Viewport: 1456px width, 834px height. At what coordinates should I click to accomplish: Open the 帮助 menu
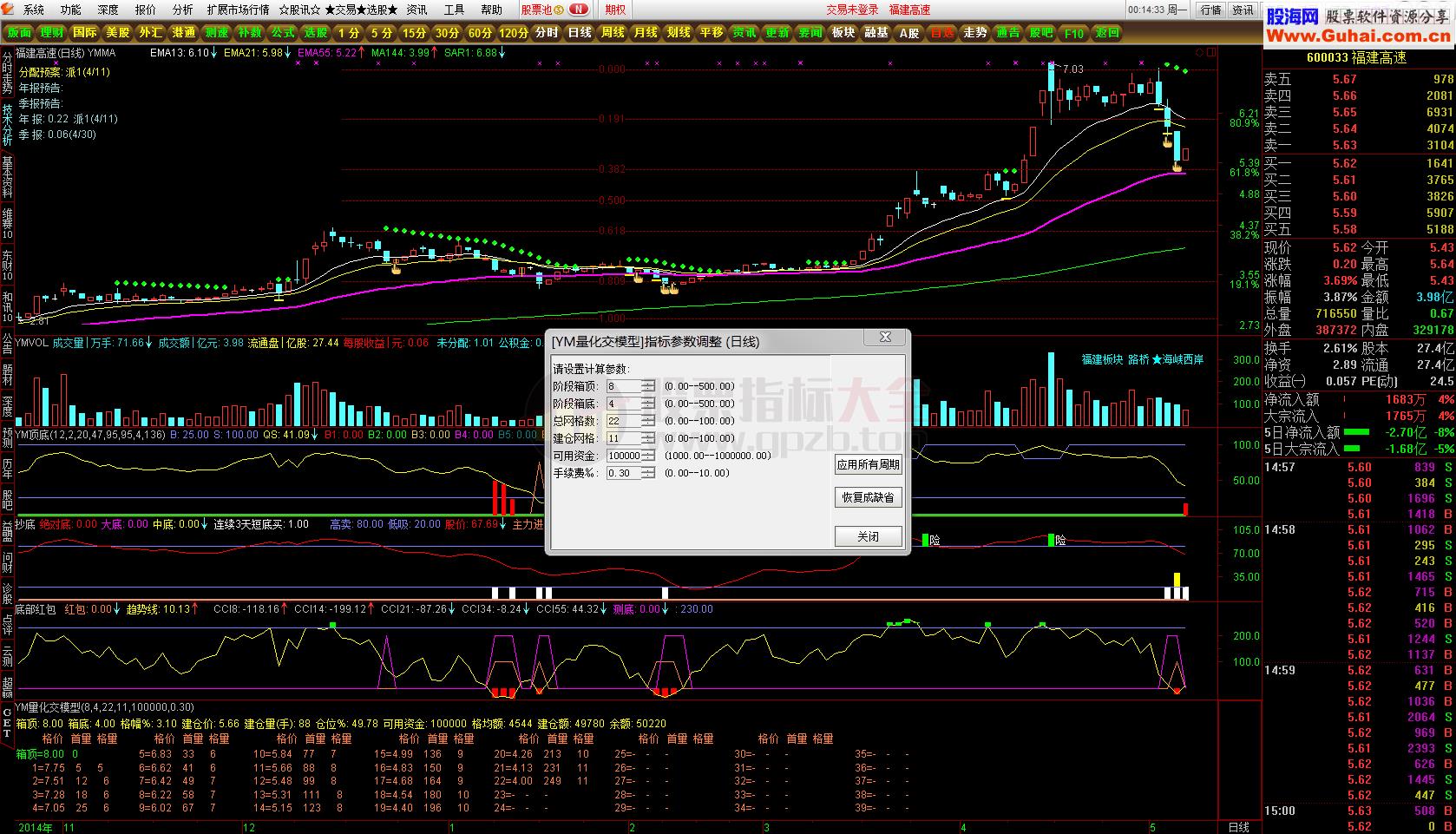coord(491,10)
